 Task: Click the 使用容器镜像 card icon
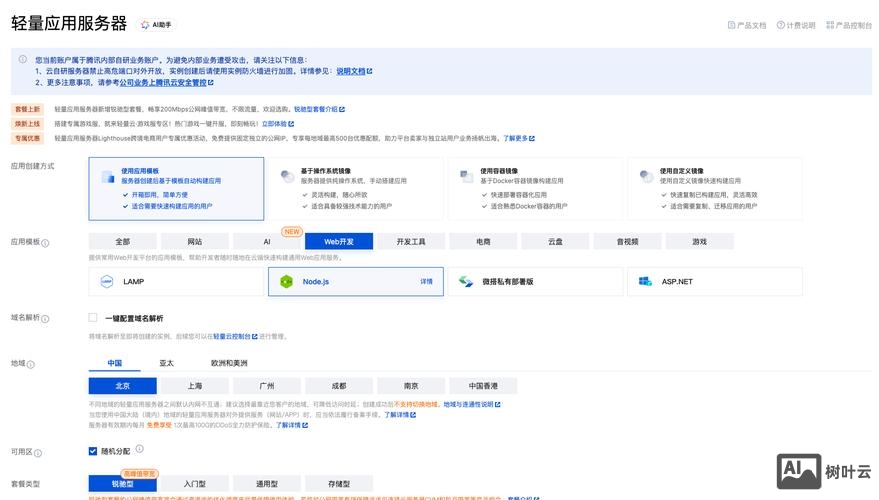466,177
